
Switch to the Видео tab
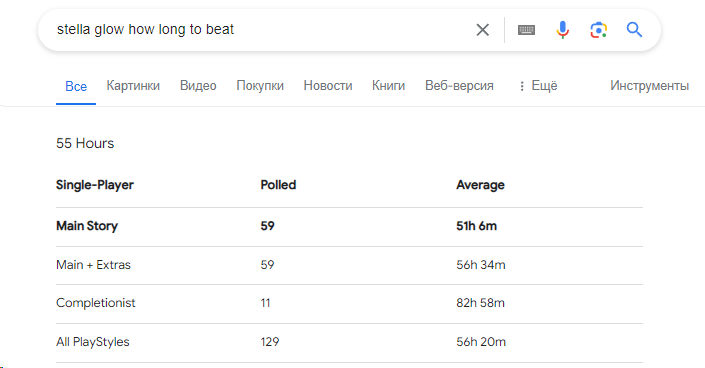tap(198, 85)
